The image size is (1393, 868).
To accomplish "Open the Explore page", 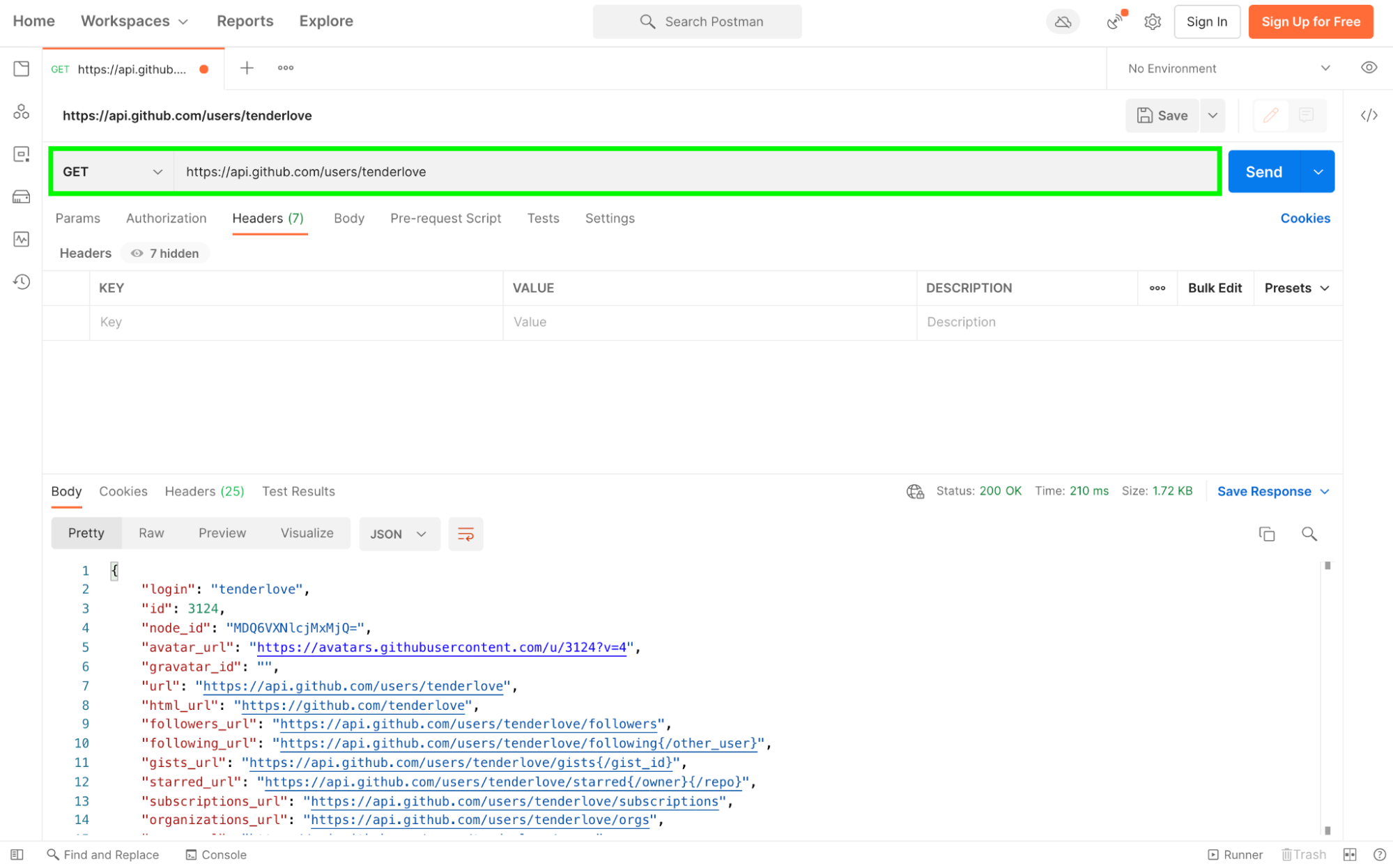I will (x=326, y=21).
